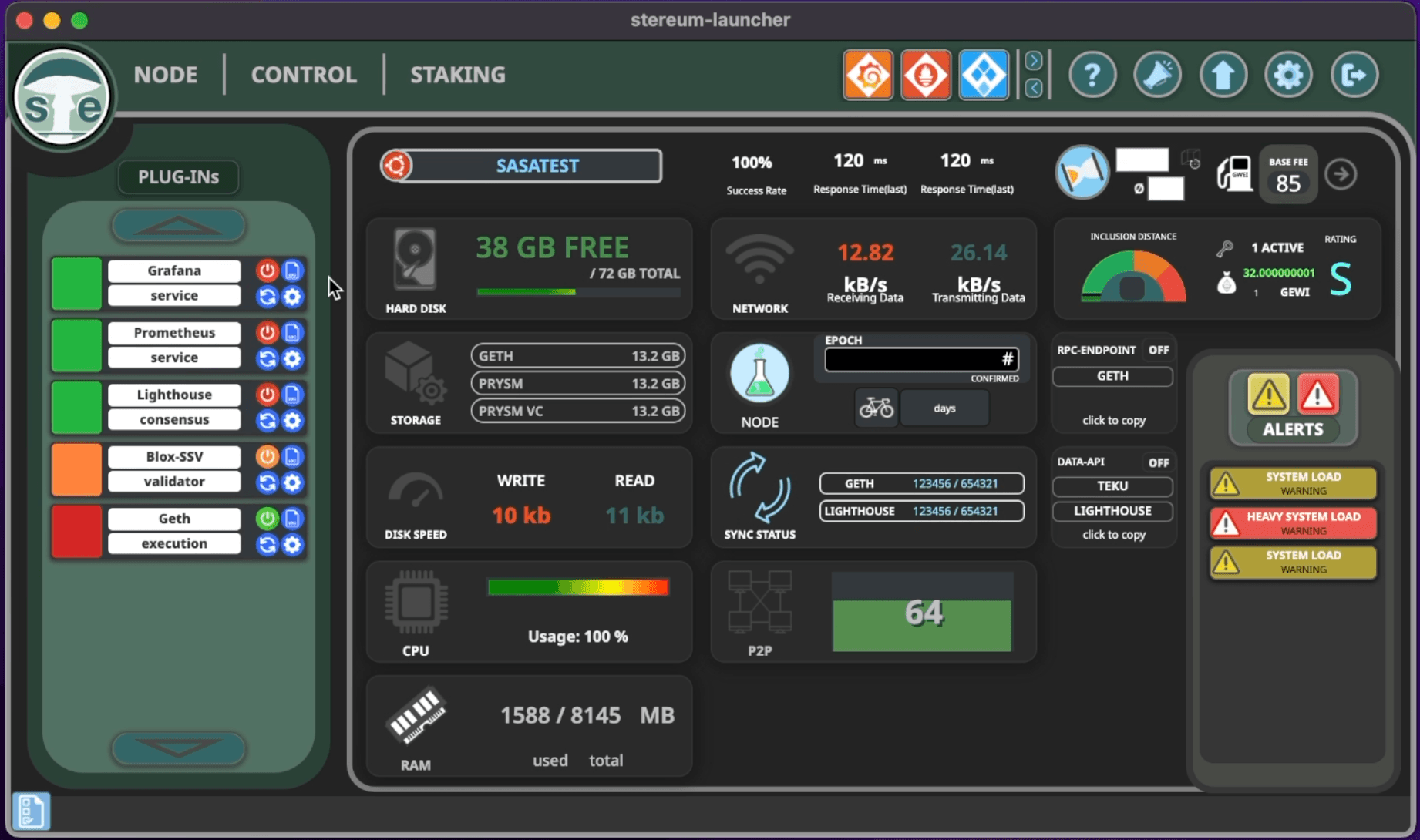This screenshot has width=1420, height=840.
Task: Restart the Geth execution client
Action: (267, 545)
